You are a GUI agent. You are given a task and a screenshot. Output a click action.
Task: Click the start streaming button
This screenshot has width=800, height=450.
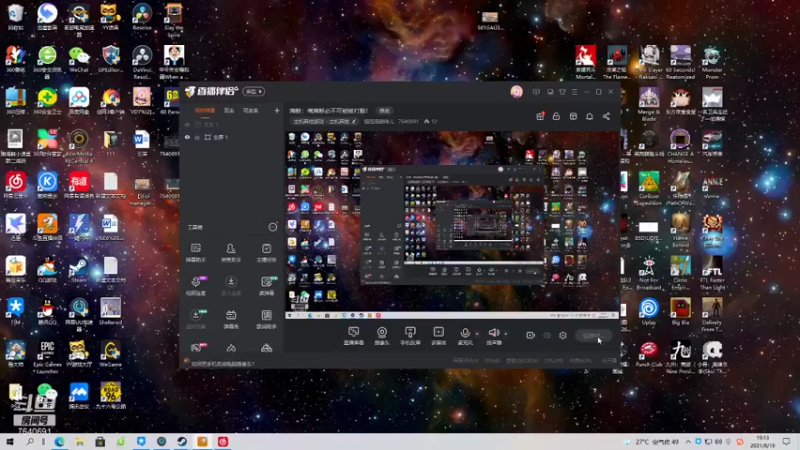point(592,336)
